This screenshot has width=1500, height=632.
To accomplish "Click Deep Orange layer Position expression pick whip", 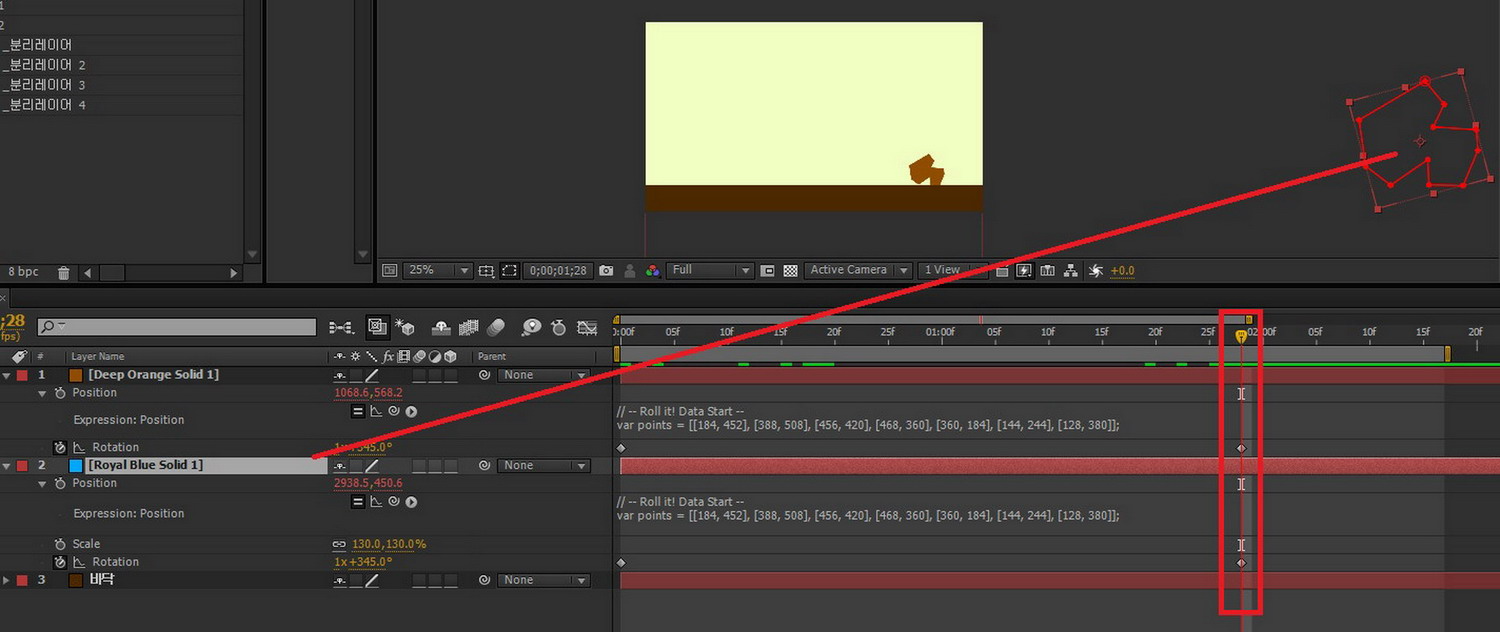I will coord(393,411).
